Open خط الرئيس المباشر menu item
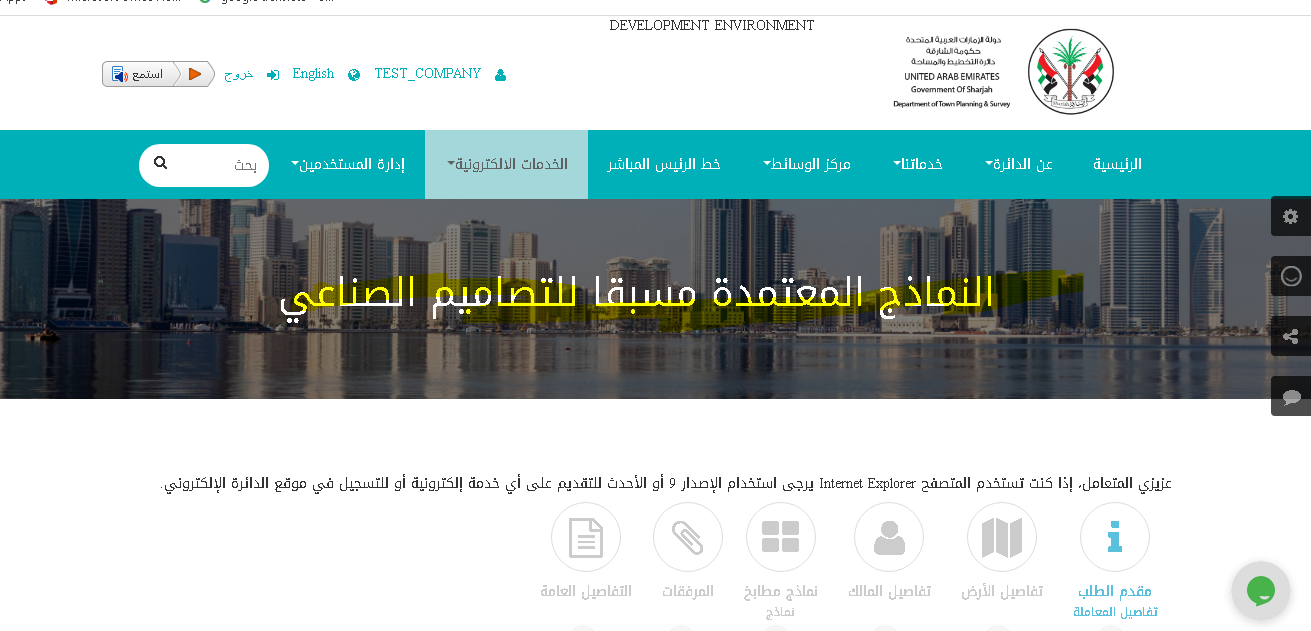Screen dimensions: 1311x631 point(664,164)
